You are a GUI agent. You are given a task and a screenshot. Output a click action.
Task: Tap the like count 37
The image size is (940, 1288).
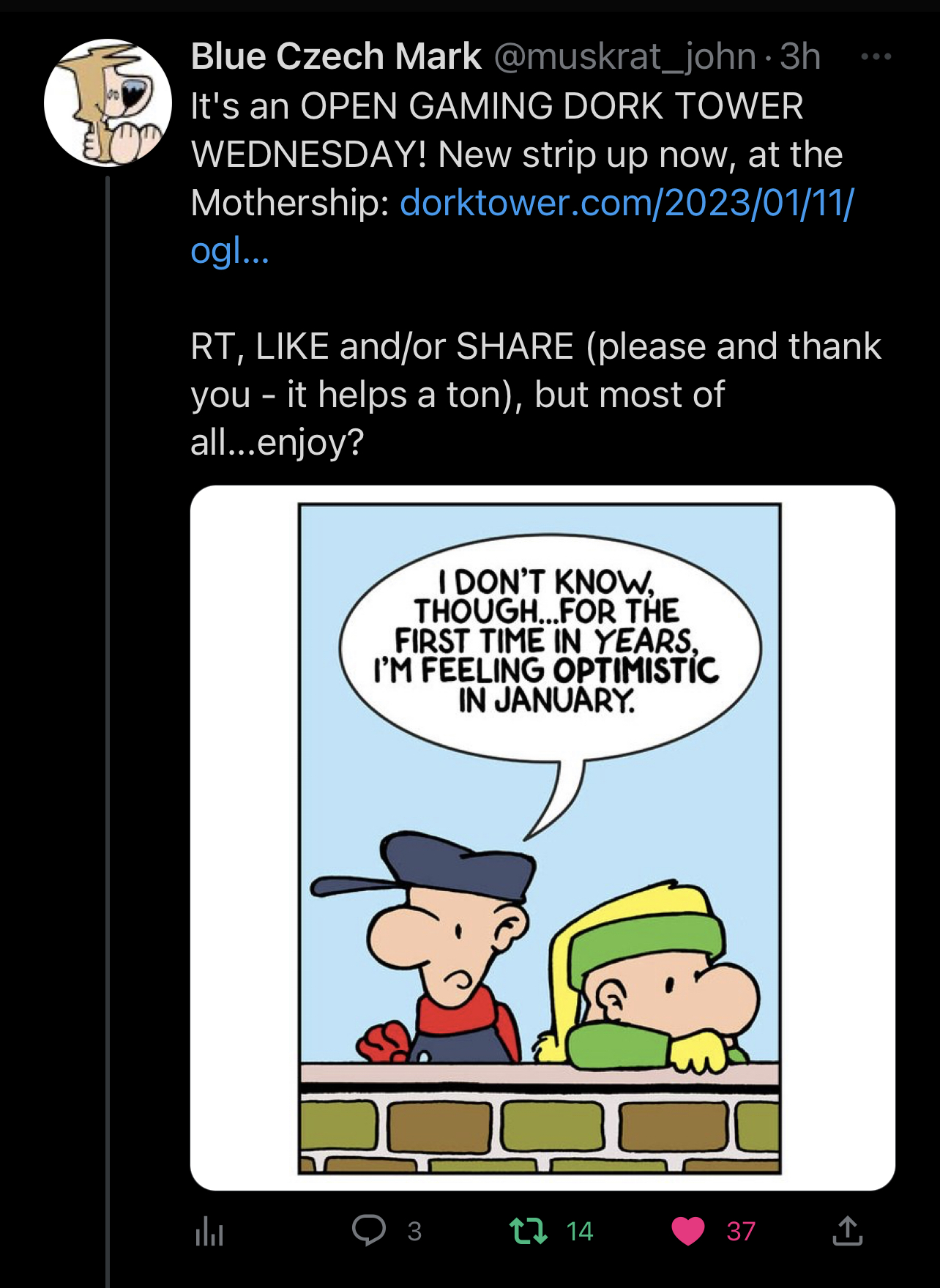741,1231
